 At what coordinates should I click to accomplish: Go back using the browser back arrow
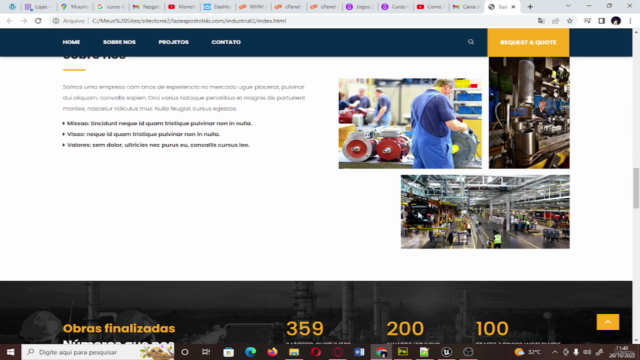click(9, 21)
